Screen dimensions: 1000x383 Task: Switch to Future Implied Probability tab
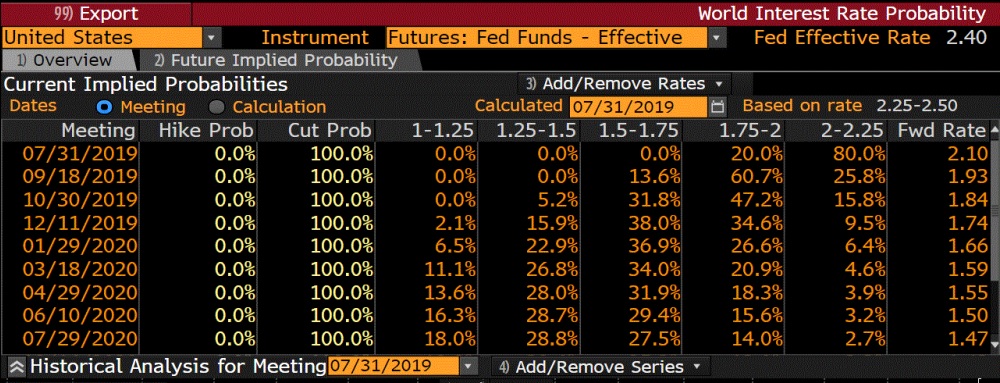[276, 61]
